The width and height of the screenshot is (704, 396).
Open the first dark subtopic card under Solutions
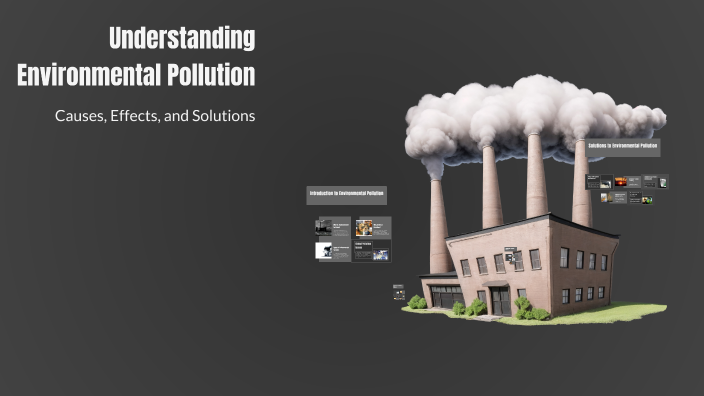599,182
